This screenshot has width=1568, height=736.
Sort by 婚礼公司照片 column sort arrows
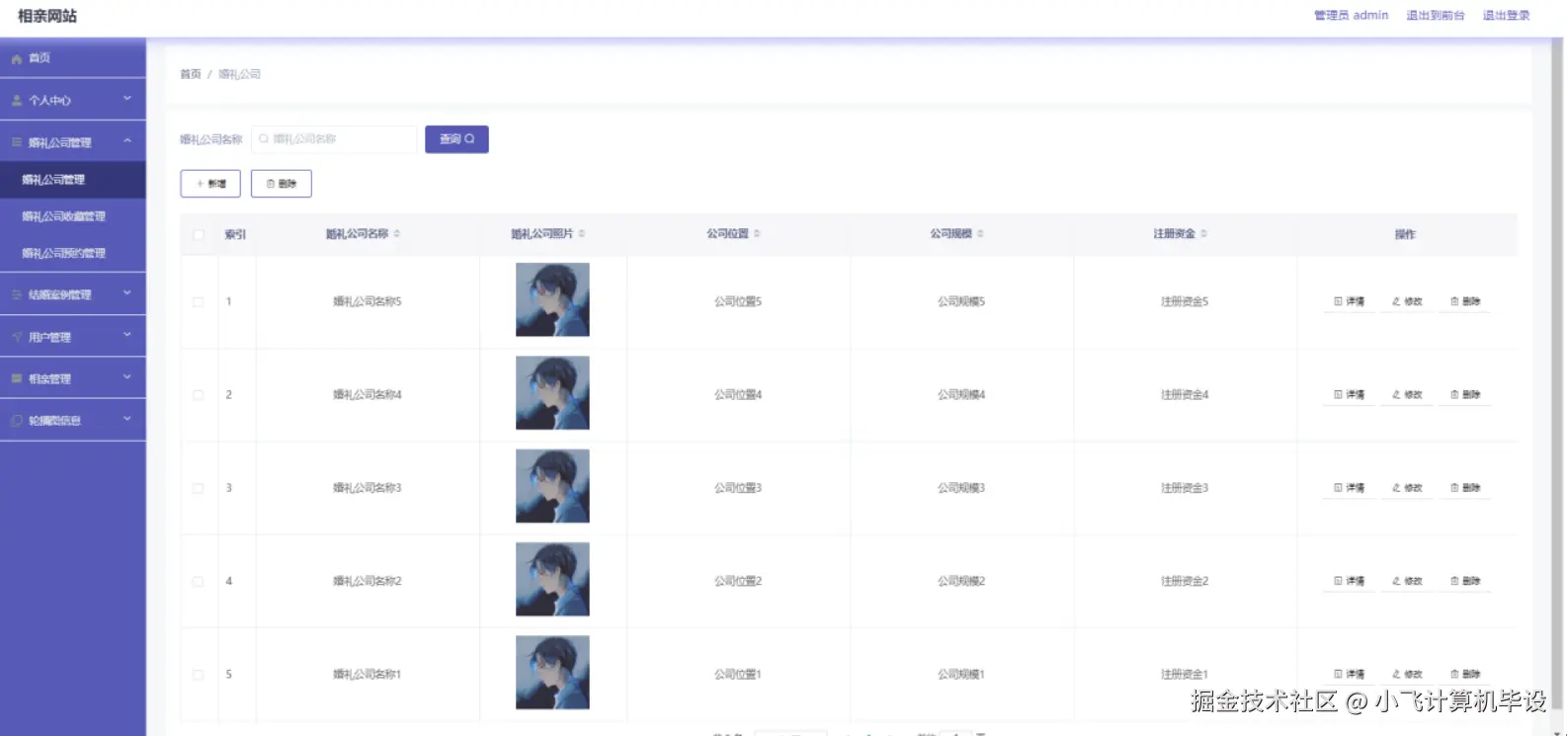pyautogui.click(x=582, y=234)
